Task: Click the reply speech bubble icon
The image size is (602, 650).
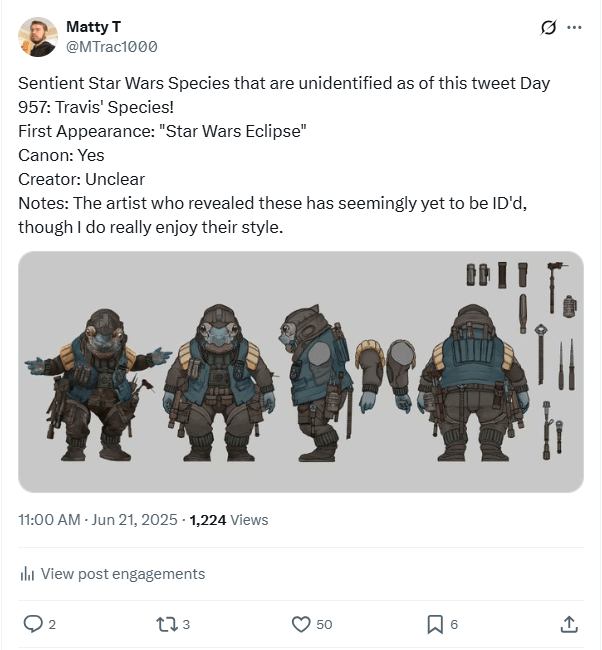Action: pyautogui.click(x=33, y=624)
